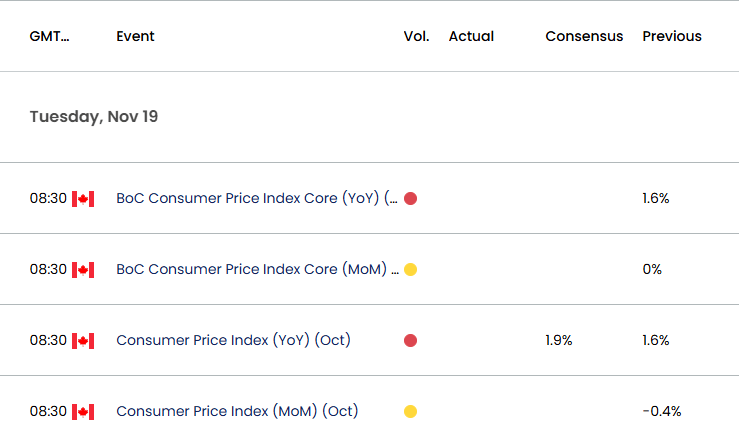Click the Canada flag on BoC CPI Core YoY row
739x443 pixels.
(83, 199)
